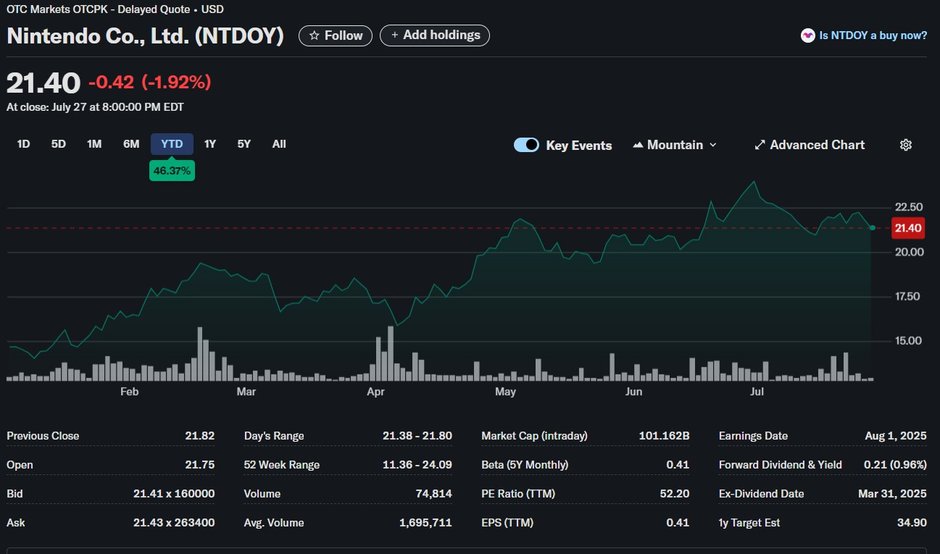The image size is (940, 554).
Task: Click the Nintendo Co., Ltd. (NTDOY) heading
Action: [145, 36]
